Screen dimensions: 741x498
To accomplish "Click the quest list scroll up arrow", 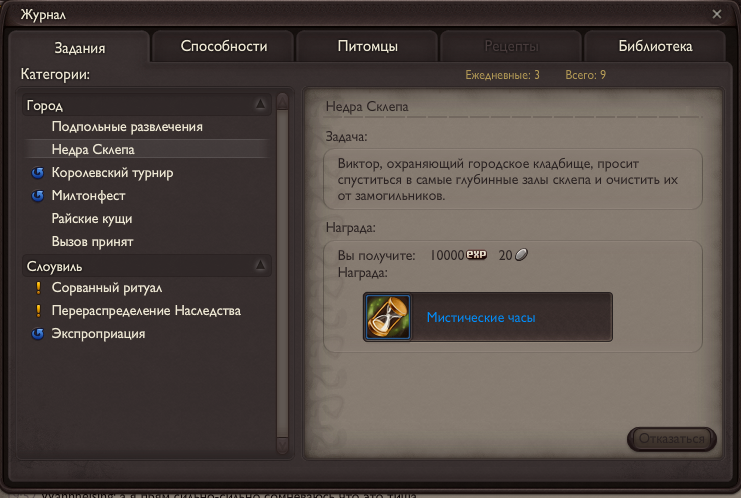I will point(282,101).
